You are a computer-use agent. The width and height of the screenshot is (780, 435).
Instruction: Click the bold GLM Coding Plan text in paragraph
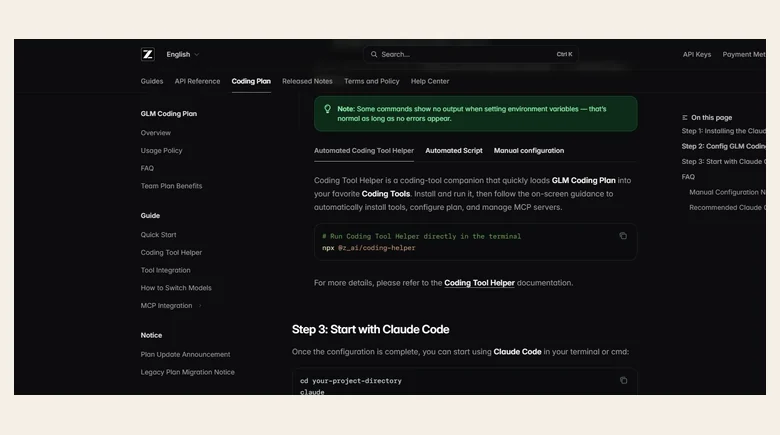(x=584, y=180)
